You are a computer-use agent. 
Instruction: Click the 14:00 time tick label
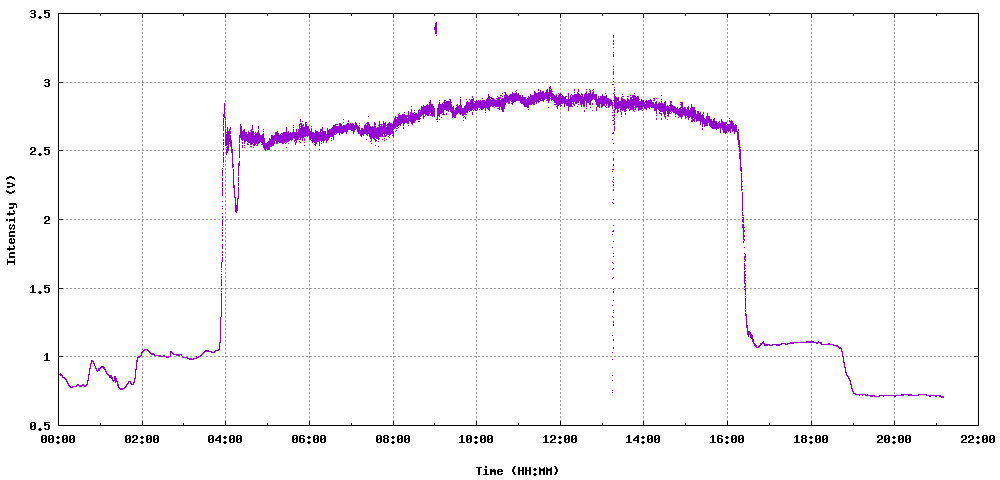coord(643,439)
